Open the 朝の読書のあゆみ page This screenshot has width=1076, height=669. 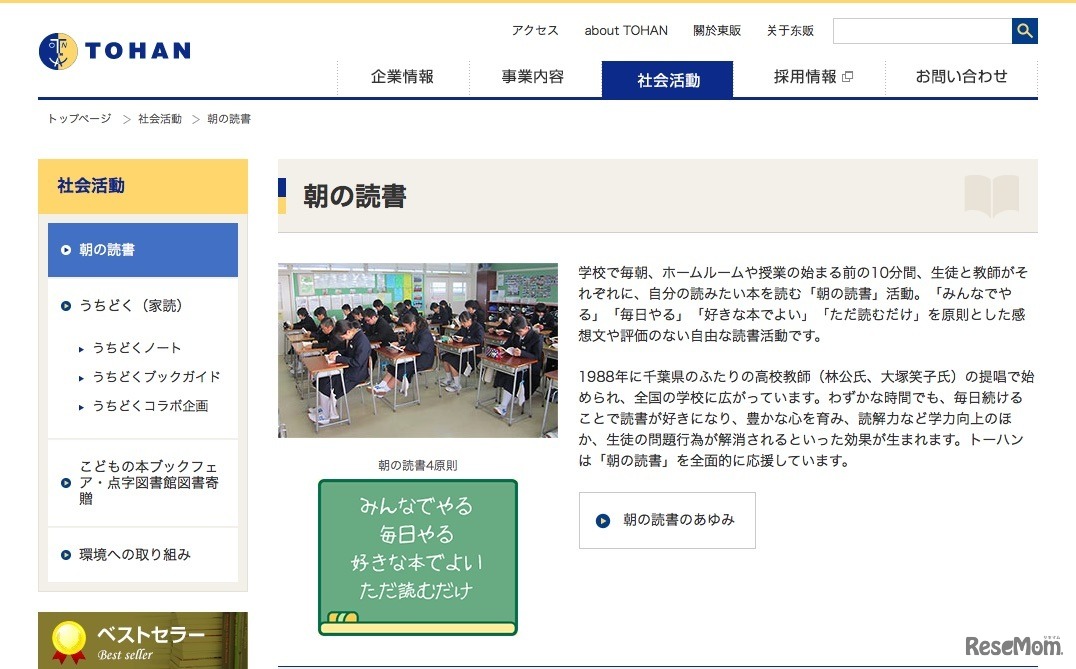click(666, 520)
